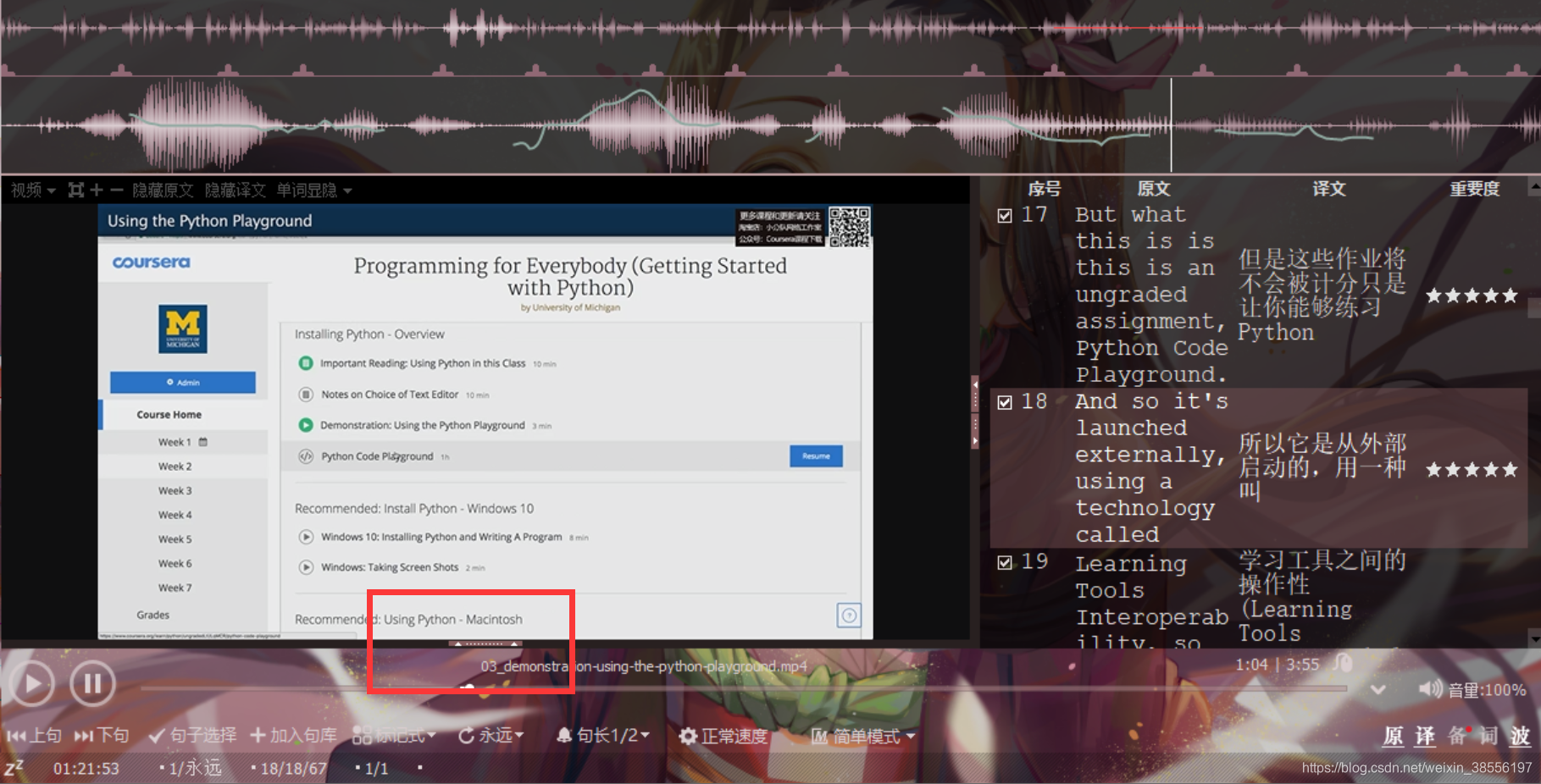
Task: Click 正常速度 speed gear
Action: (723, 737)
